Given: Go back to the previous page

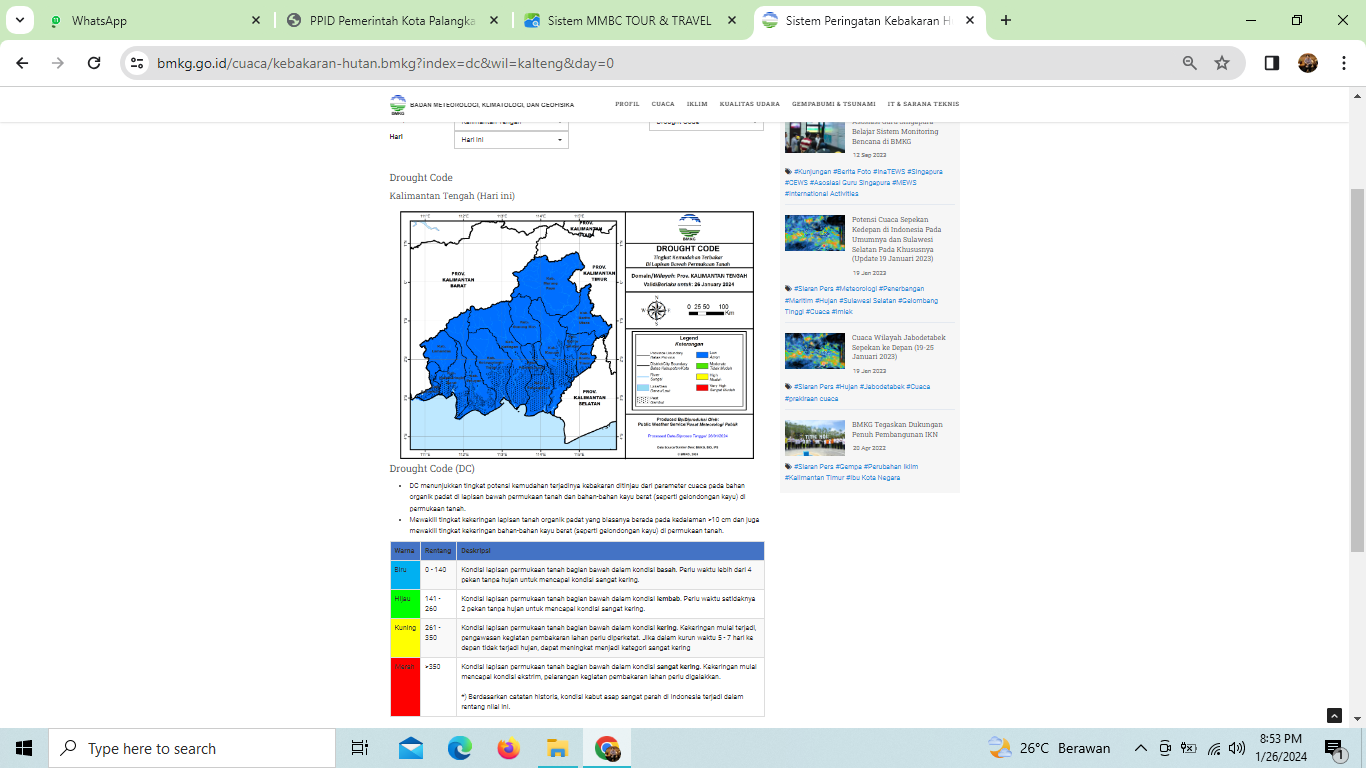Looking at the screenshot, I should [x=22, y=63].
